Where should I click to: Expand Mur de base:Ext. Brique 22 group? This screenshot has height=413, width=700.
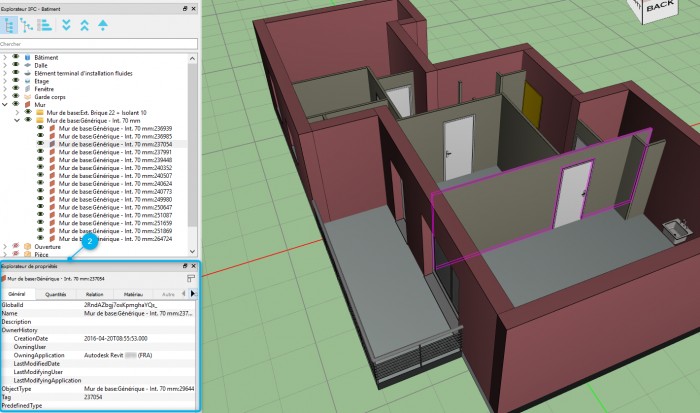point(17,113)
